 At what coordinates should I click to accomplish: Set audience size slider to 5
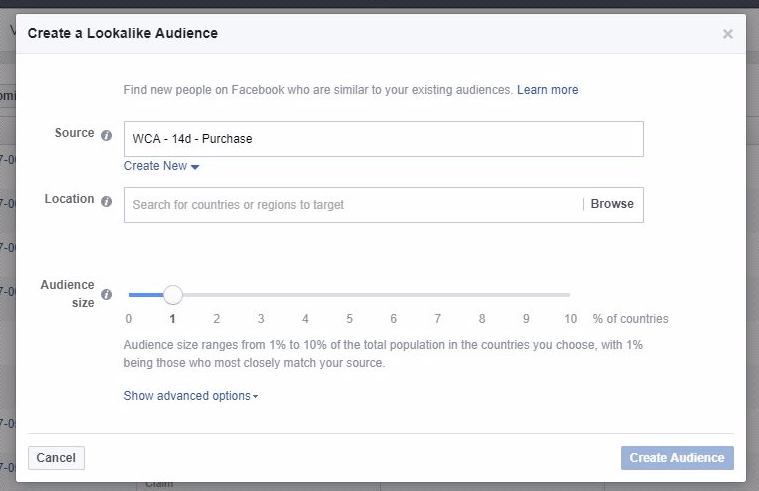(x=349, y=294)
